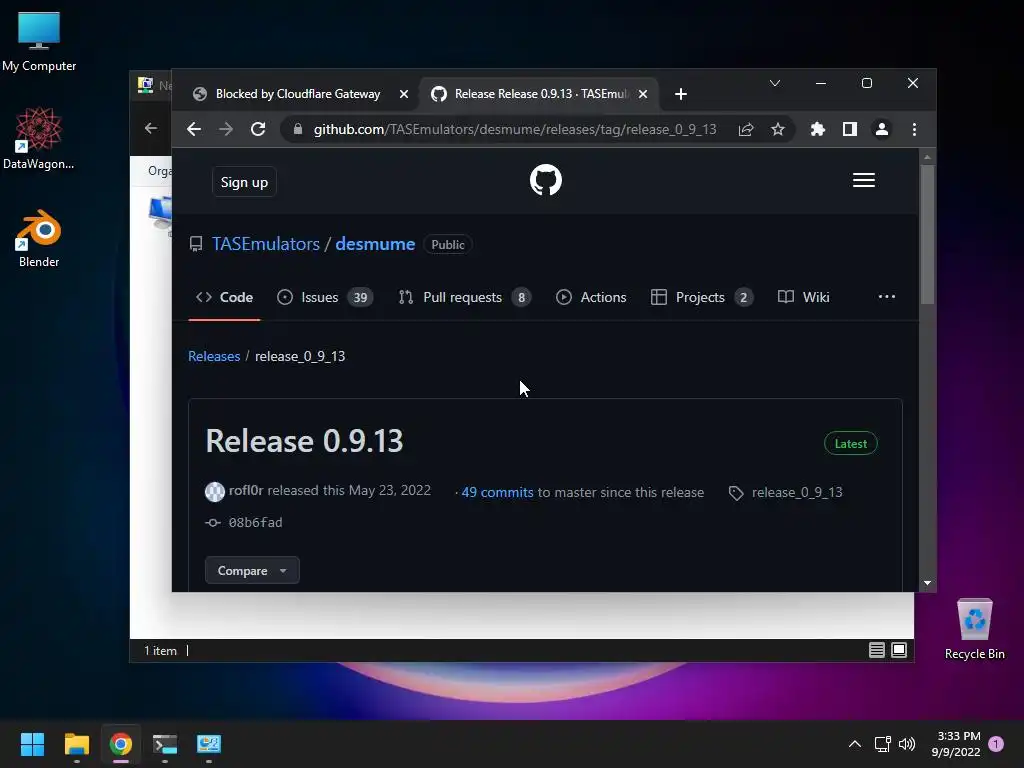This screenshot has height=768, width=1024.
Task: Select the Recycle Bin icon
Action: tap(974, 629)
